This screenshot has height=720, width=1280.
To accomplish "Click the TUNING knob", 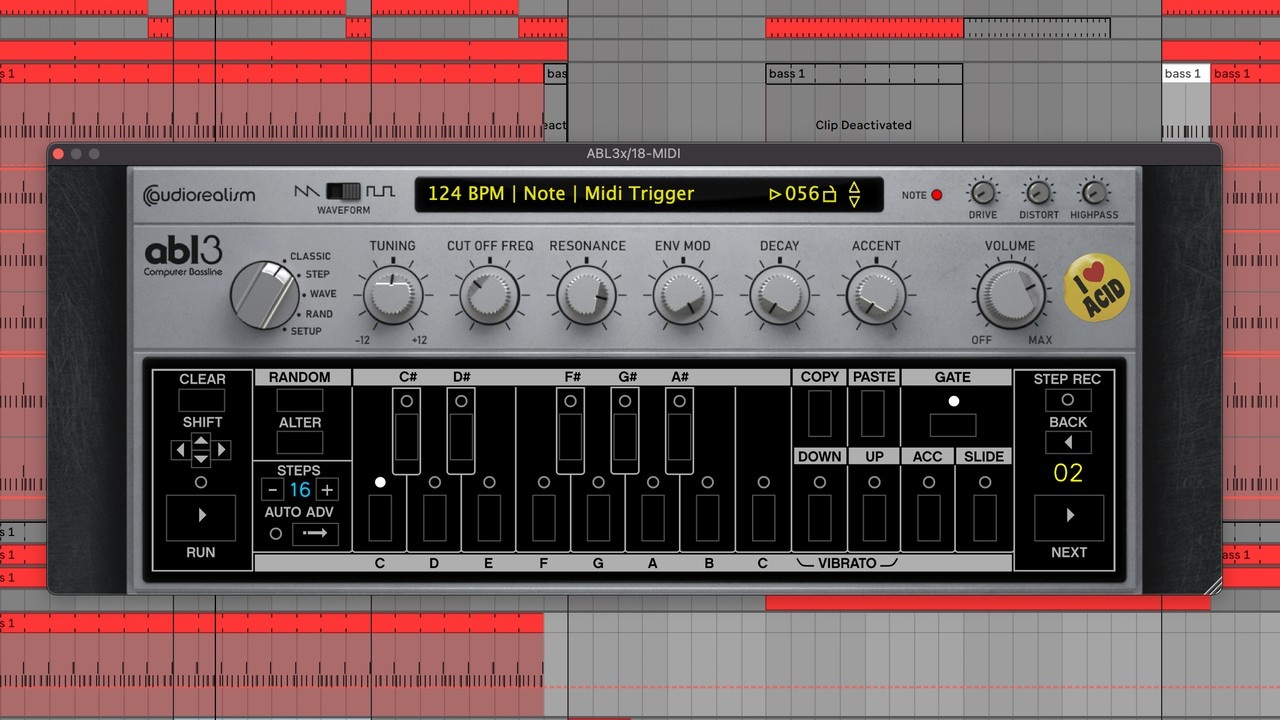I will pyautogui.click(x=392, y=297).
